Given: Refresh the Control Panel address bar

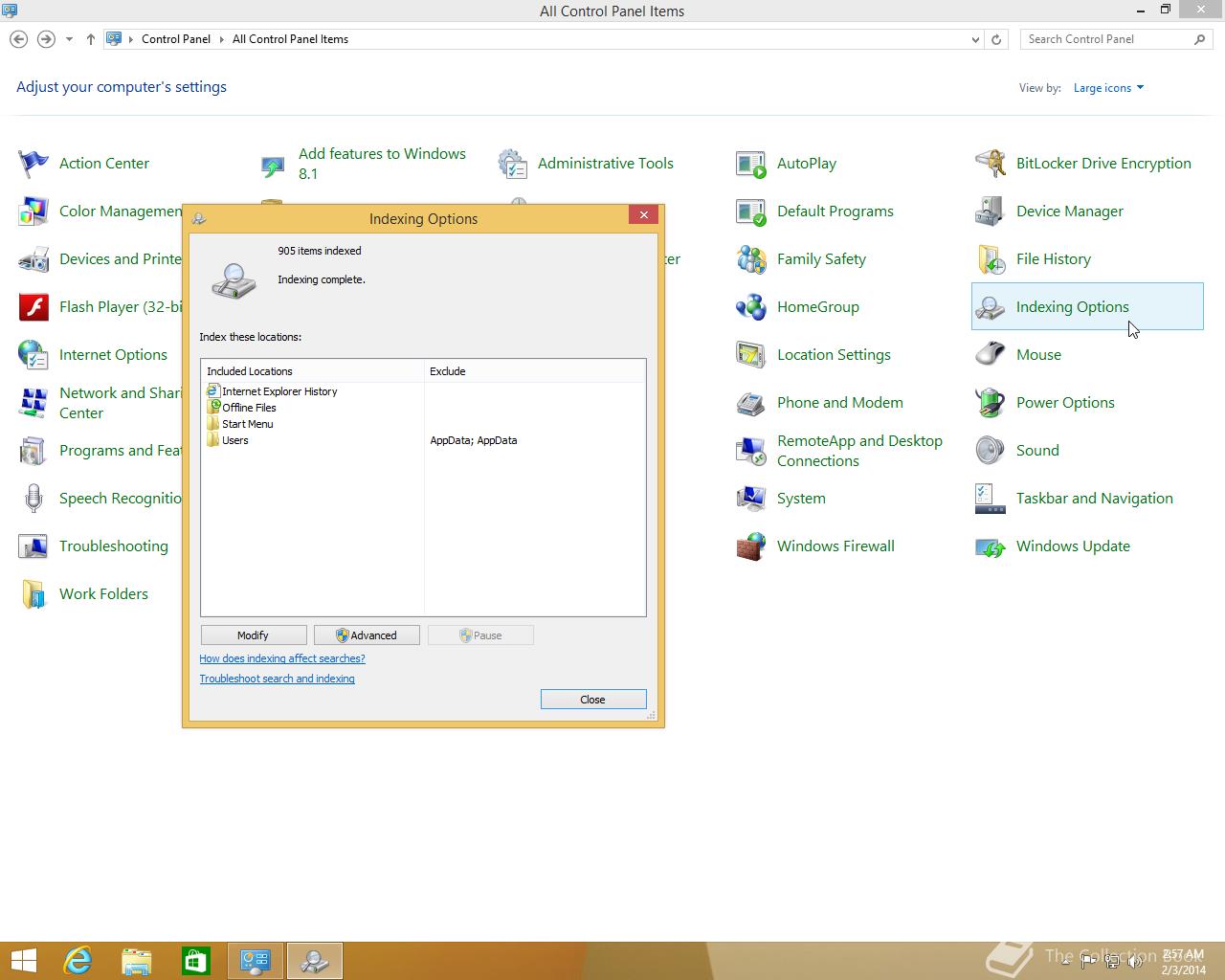Looking at the screenshot, I should (996, 39).
